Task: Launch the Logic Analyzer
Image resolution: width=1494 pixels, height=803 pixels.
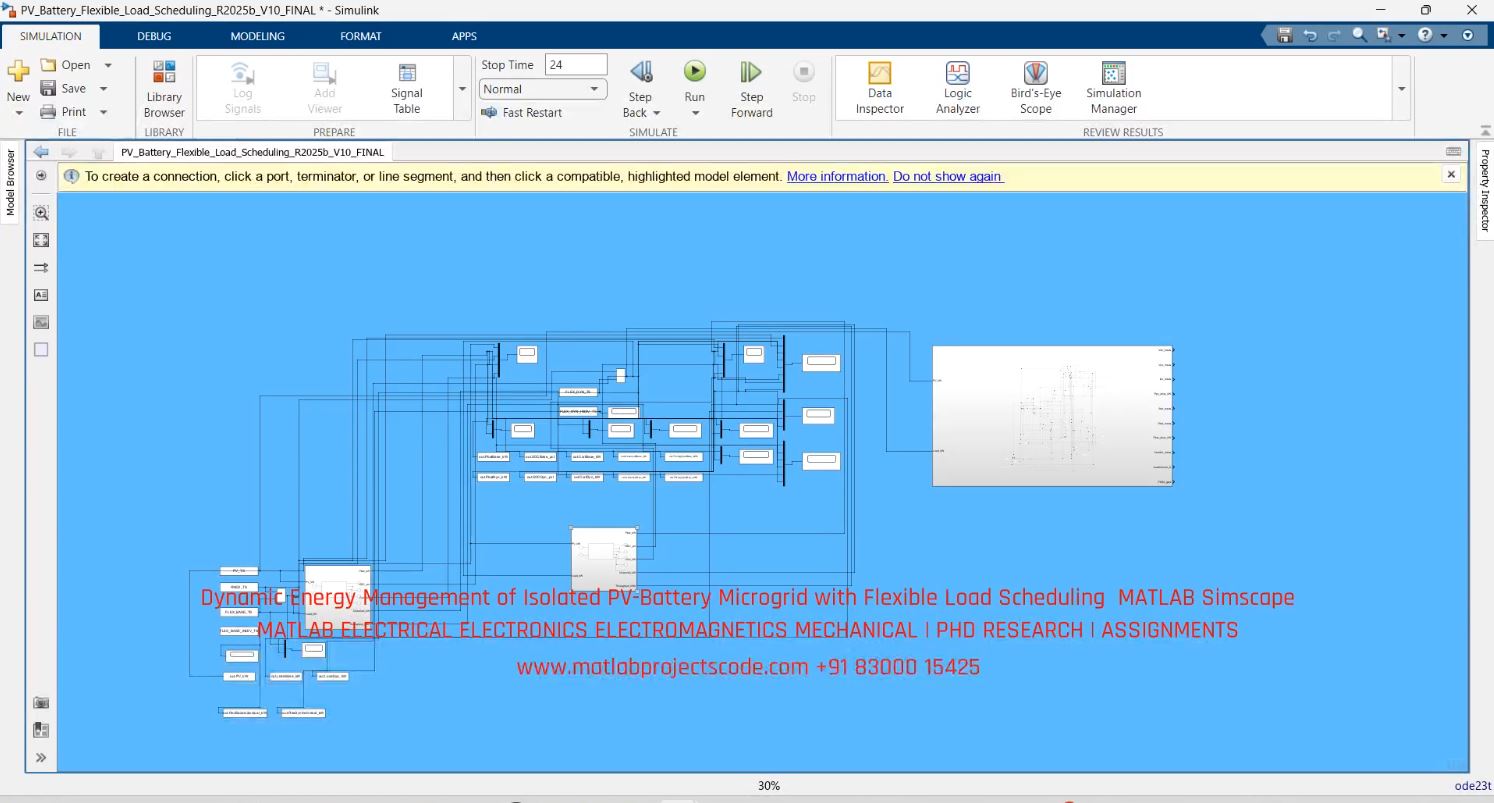Action: (x=957, y=88)
